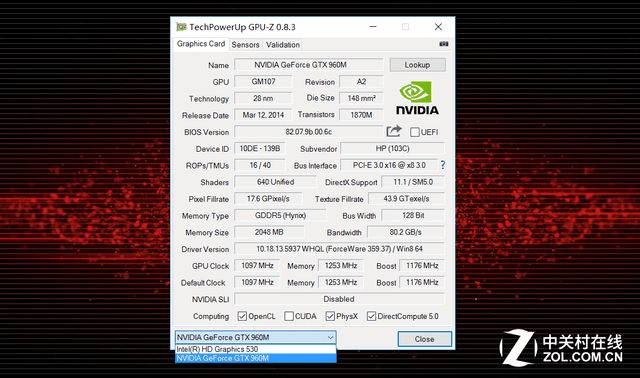Screen dimensions: 640x378
Task: Click the Shaders field 640 Unified
Action: (x=275, y=182)
